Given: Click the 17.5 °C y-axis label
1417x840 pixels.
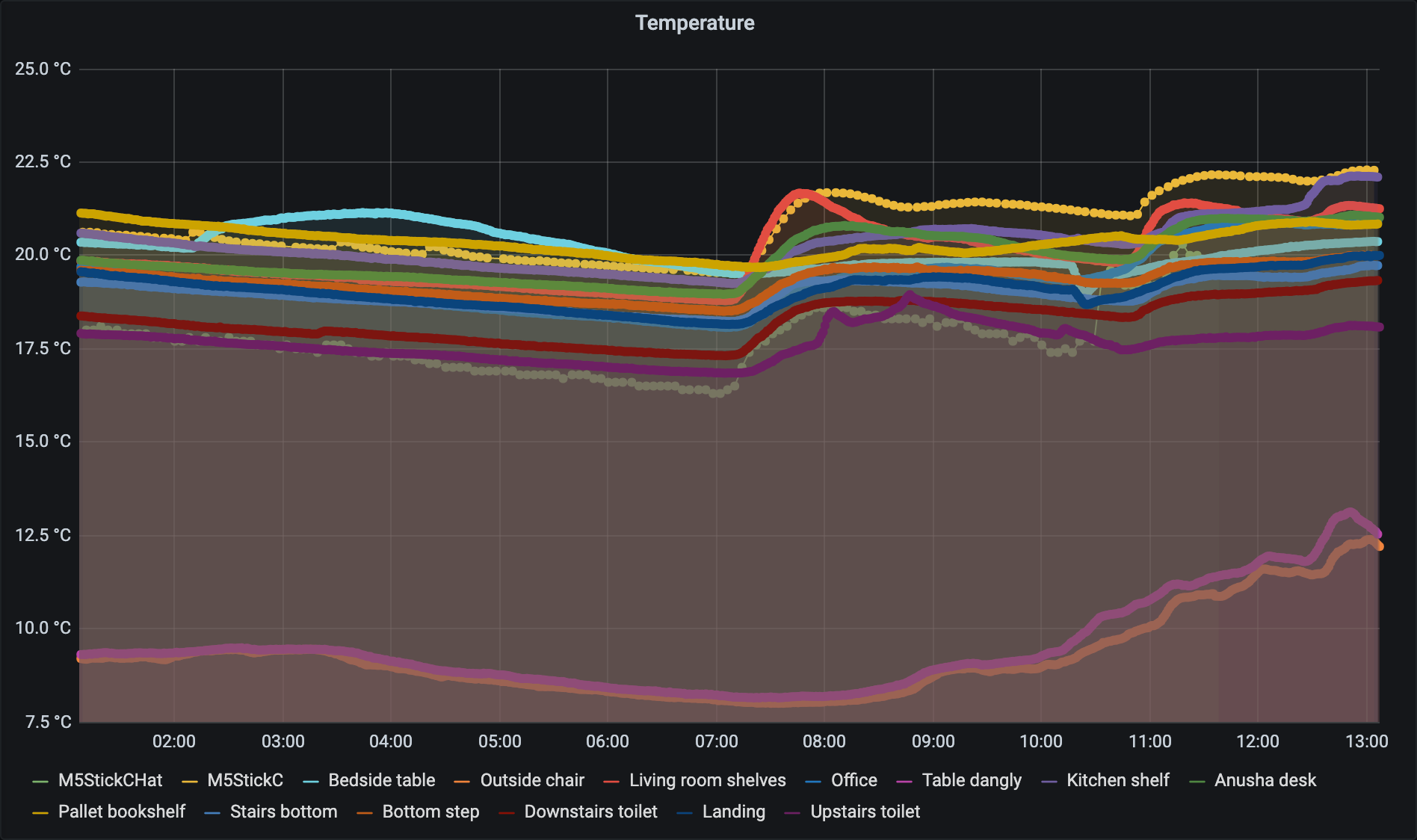Looking at the screenshot, I should click(43, 348).
